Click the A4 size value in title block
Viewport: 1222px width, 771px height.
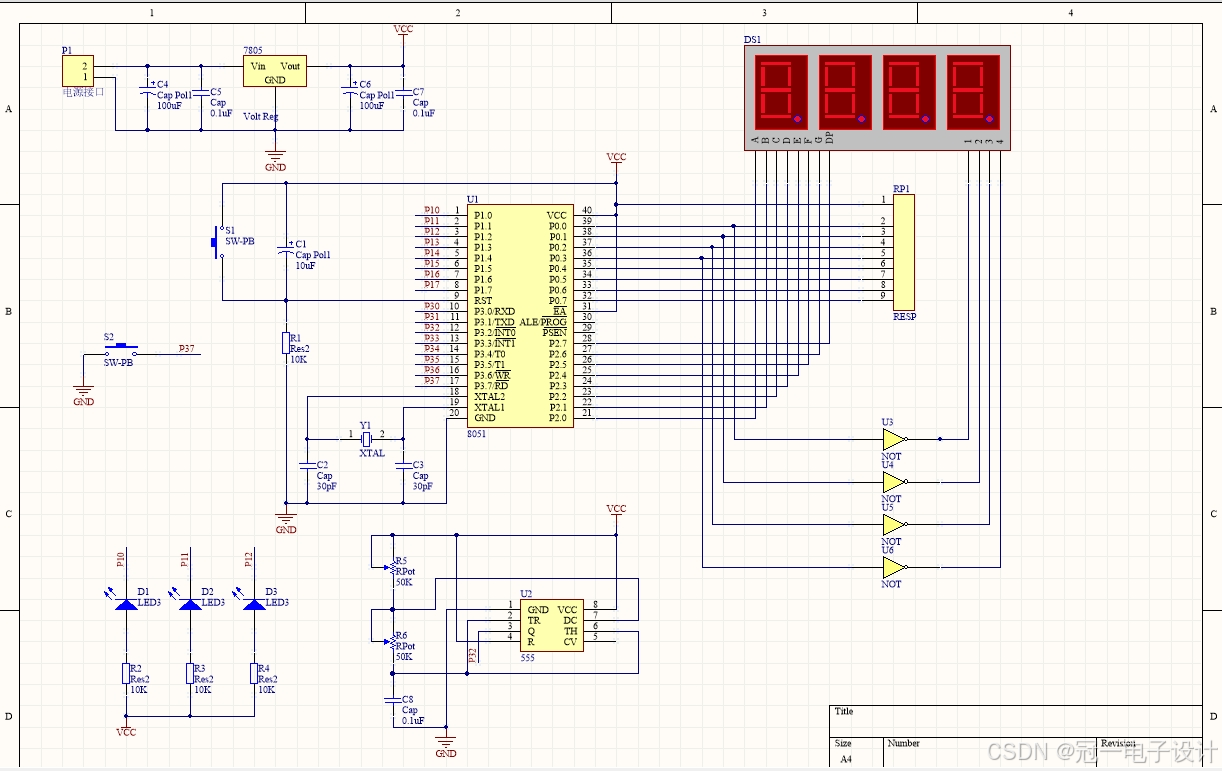[x=845, y=759]
